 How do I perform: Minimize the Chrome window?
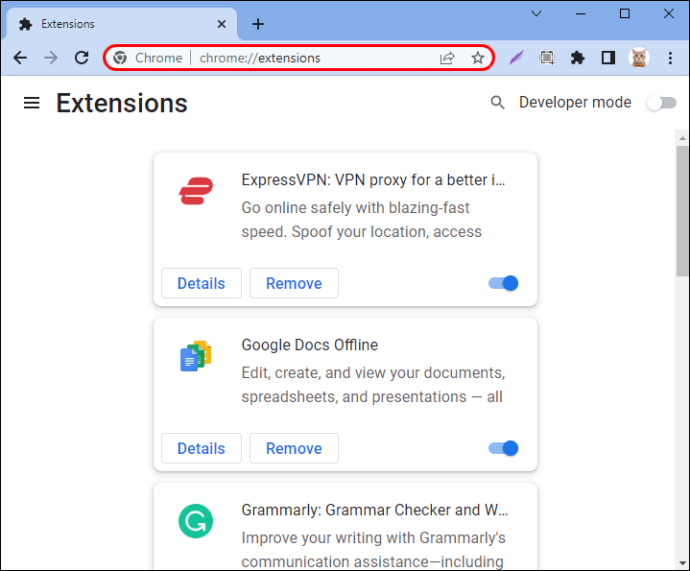pos(581,14)
